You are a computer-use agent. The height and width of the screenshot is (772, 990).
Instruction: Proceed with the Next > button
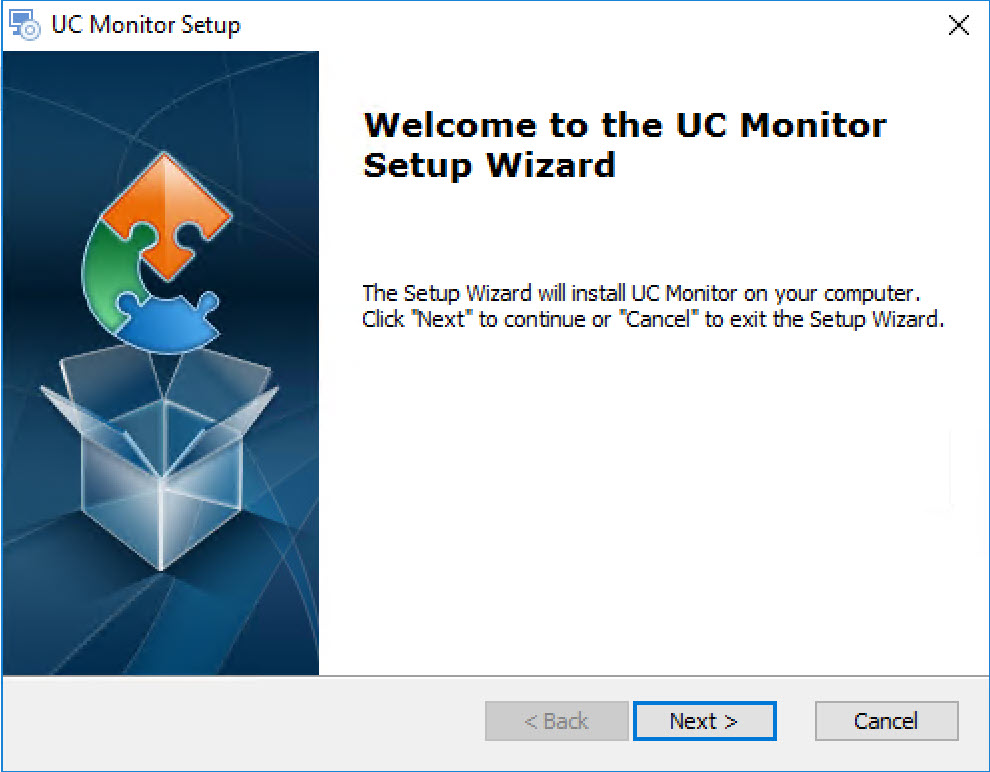click(x=705, y=720)
